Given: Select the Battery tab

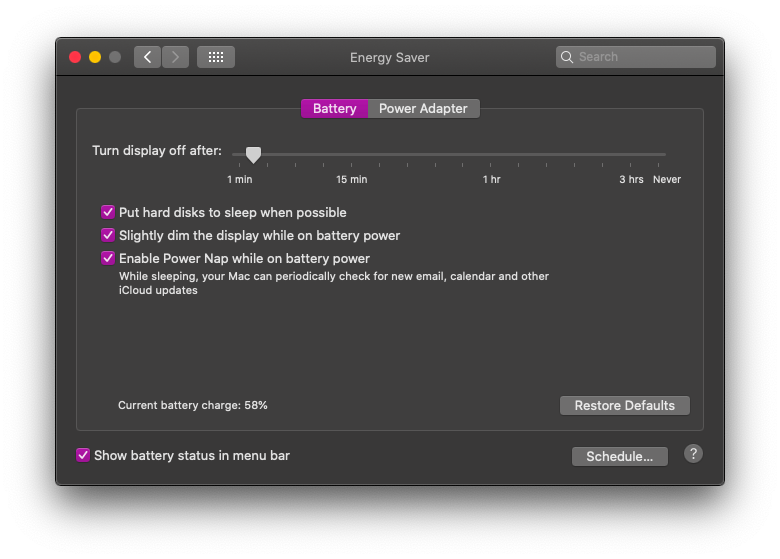Looking at the screenshot, I should (x=334, y=108).
